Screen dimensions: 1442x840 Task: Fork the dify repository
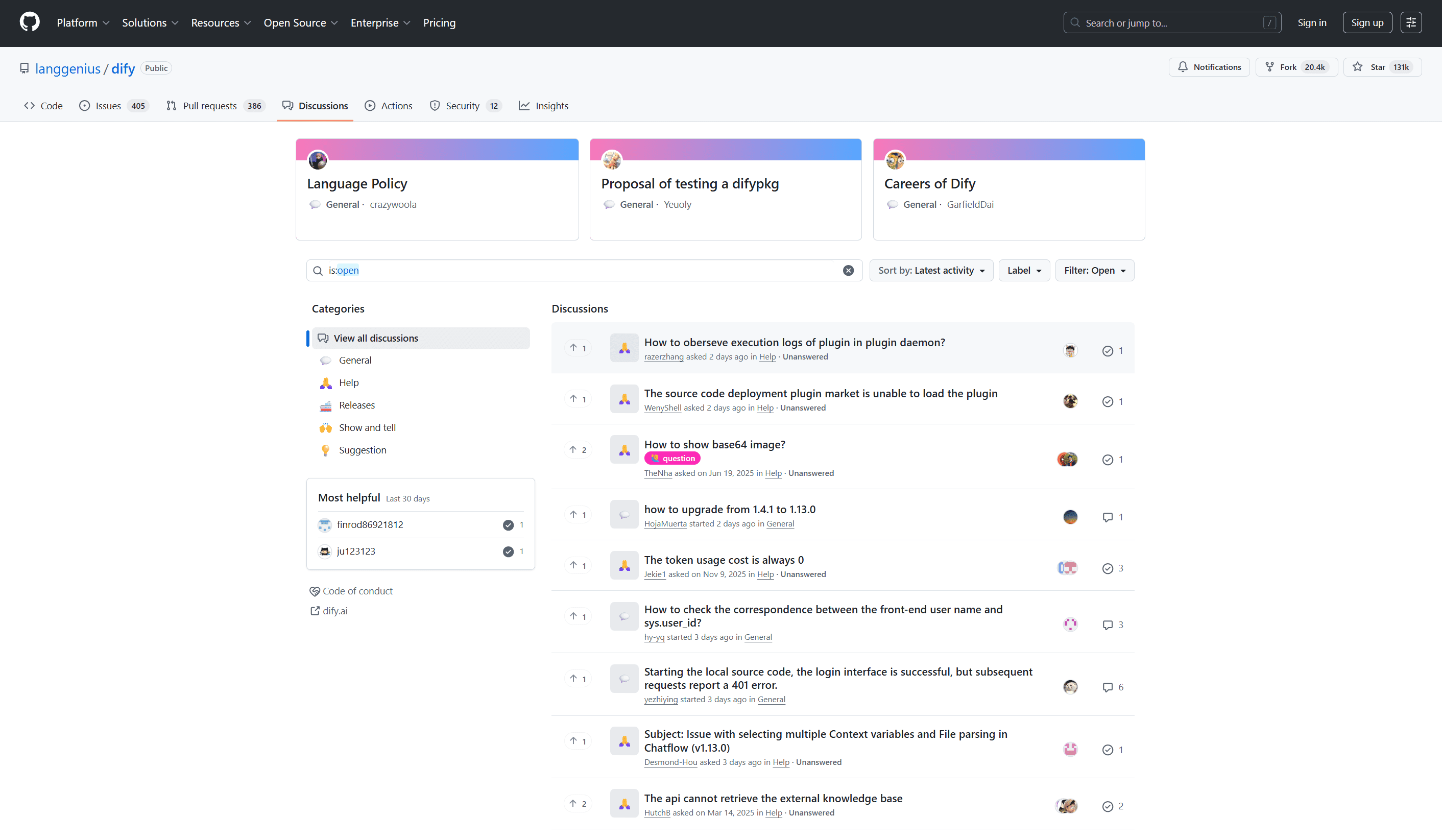1296,67
